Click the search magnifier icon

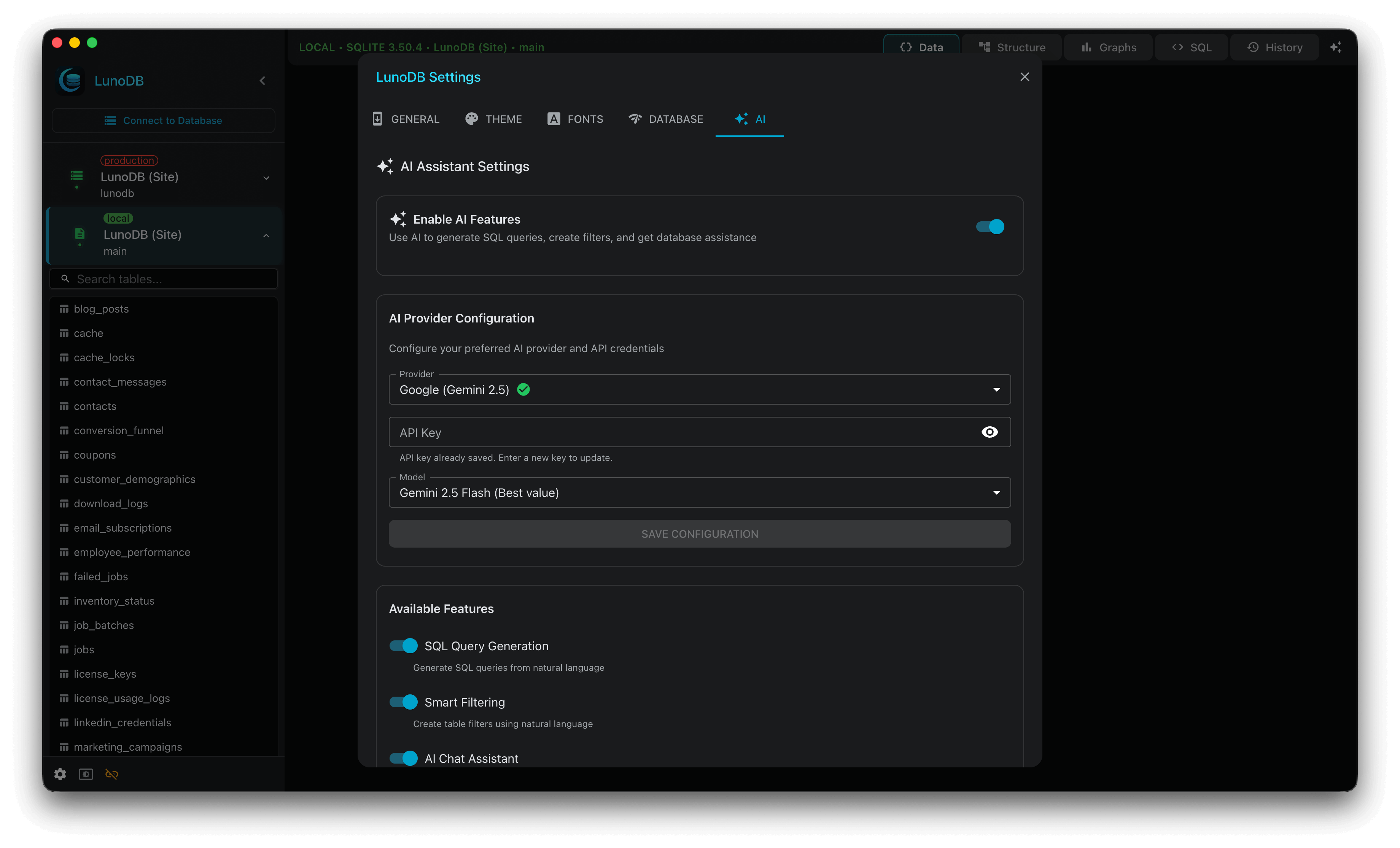pyautogui.click(x=65, y=279)
